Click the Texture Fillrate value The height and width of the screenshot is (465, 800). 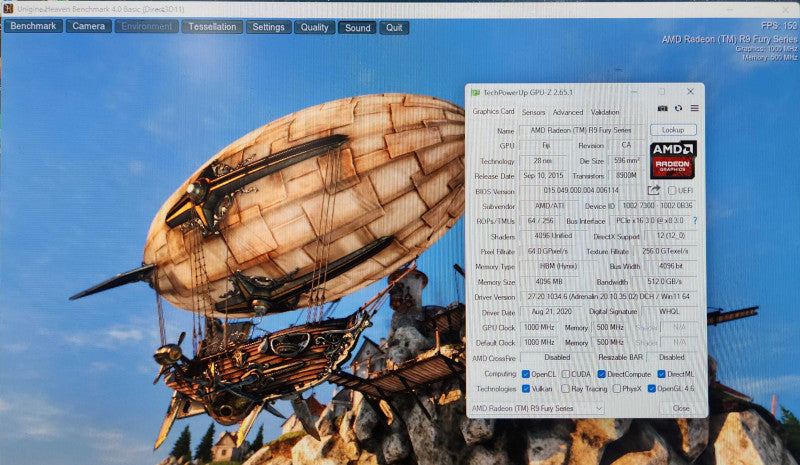tap(665, 251)
